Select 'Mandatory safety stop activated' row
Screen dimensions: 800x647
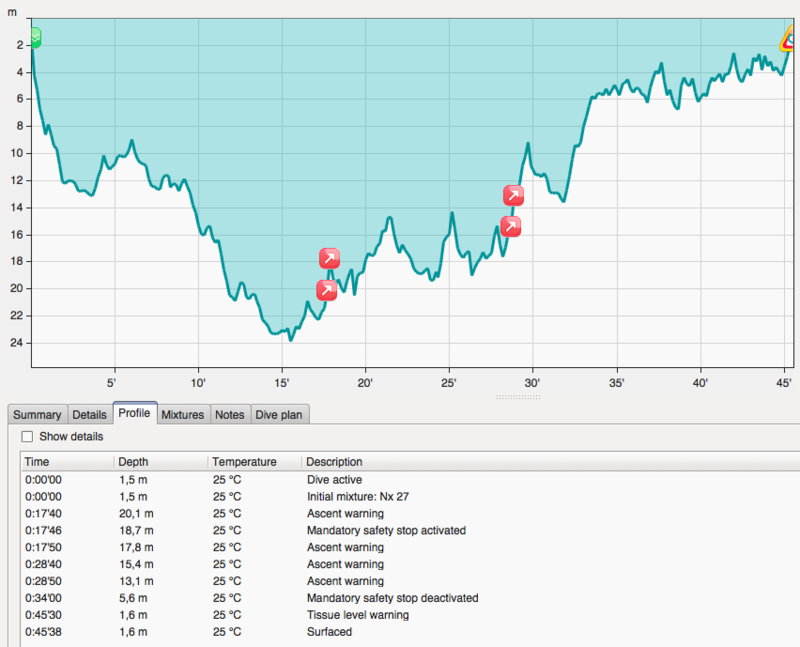[x=410, y=530]
